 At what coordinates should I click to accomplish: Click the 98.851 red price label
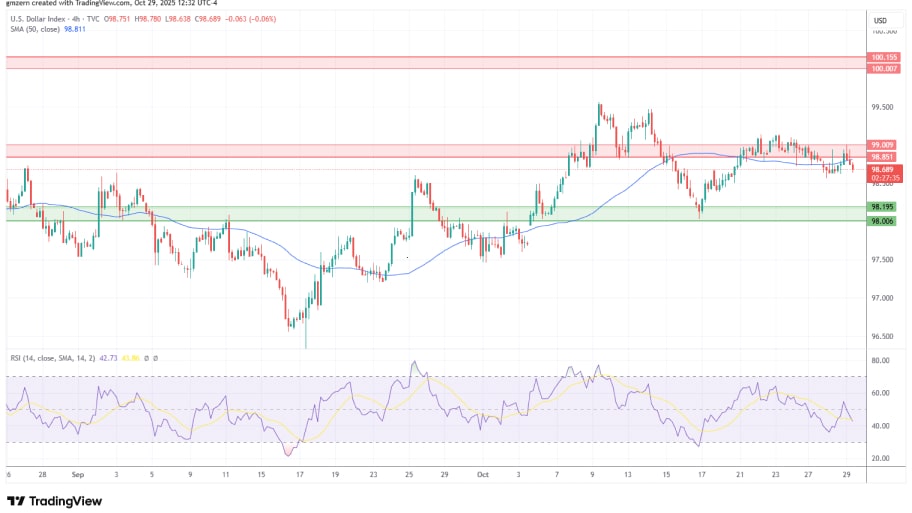click(883, 156)
